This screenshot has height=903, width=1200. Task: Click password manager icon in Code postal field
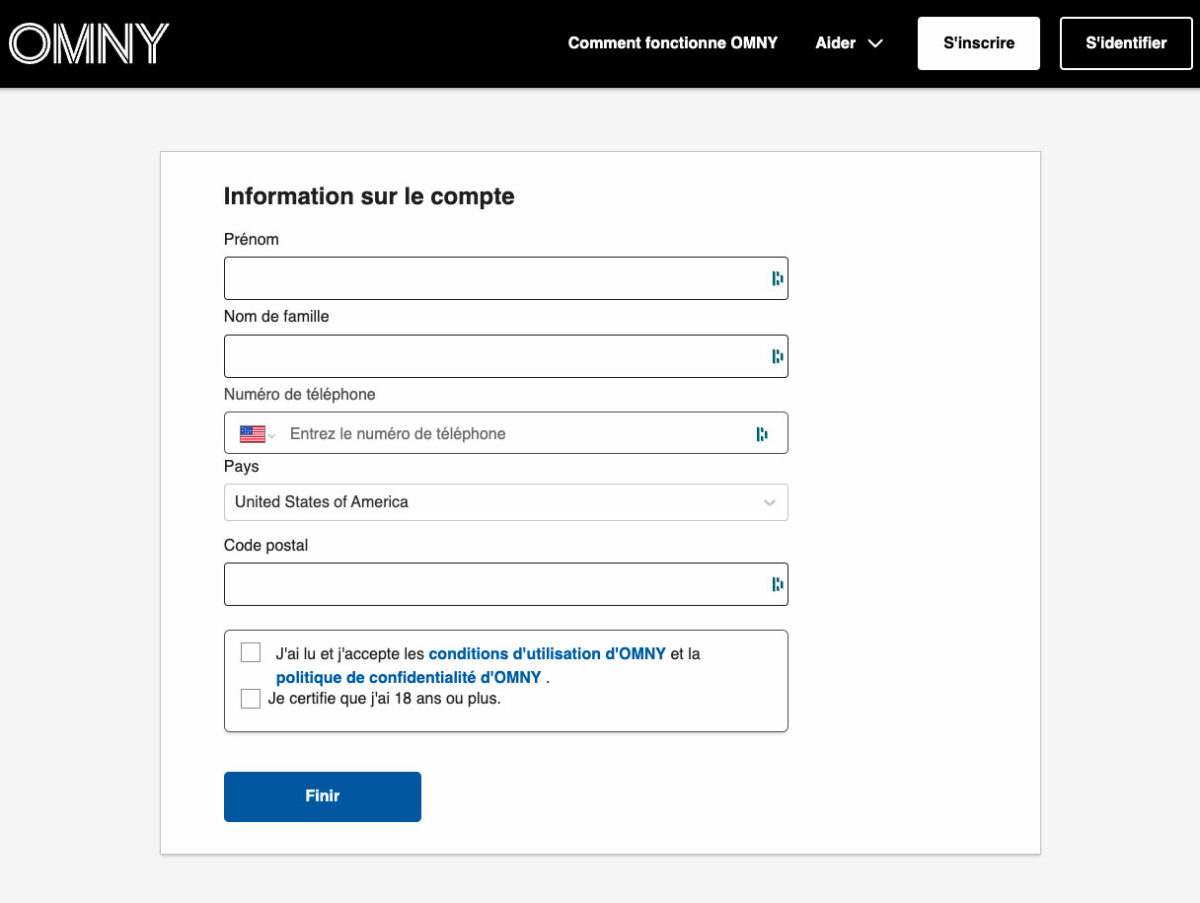777,584
